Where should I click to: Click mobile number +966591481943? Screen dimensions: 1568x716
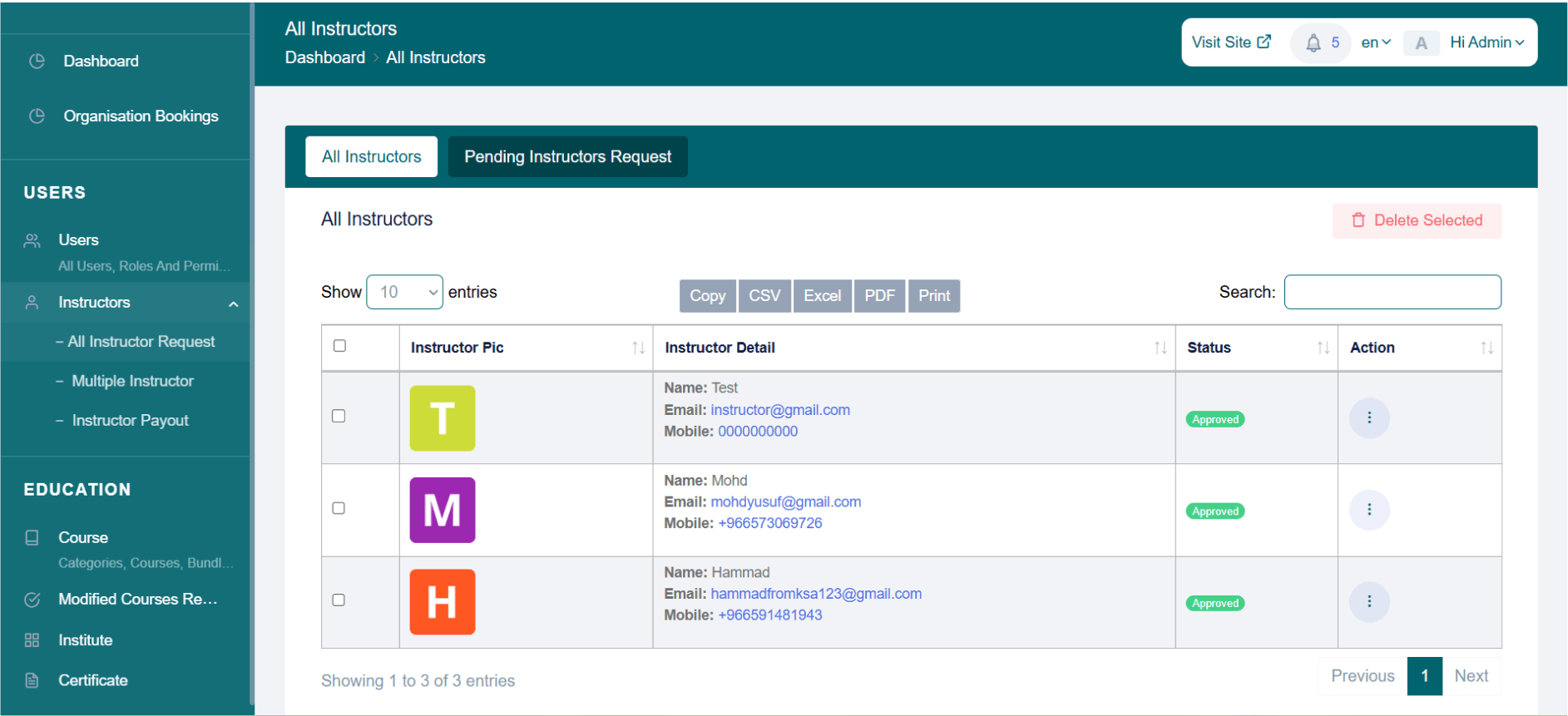tap(770, 615)
